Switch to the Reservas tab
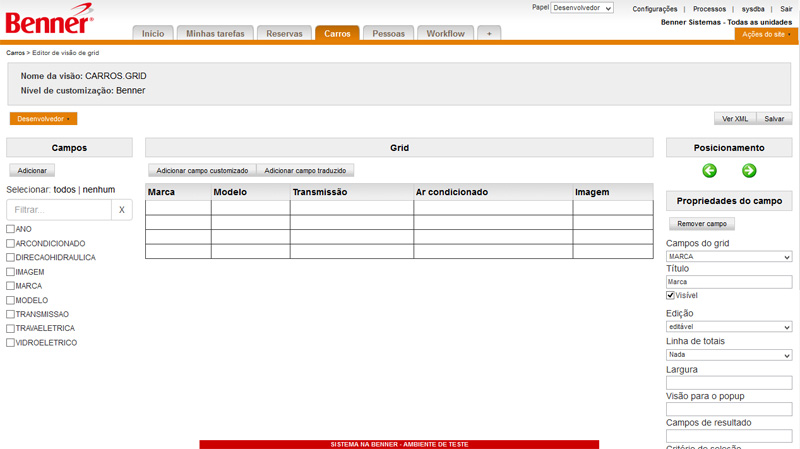Screen dimensions: 800x449 (285, 34)
